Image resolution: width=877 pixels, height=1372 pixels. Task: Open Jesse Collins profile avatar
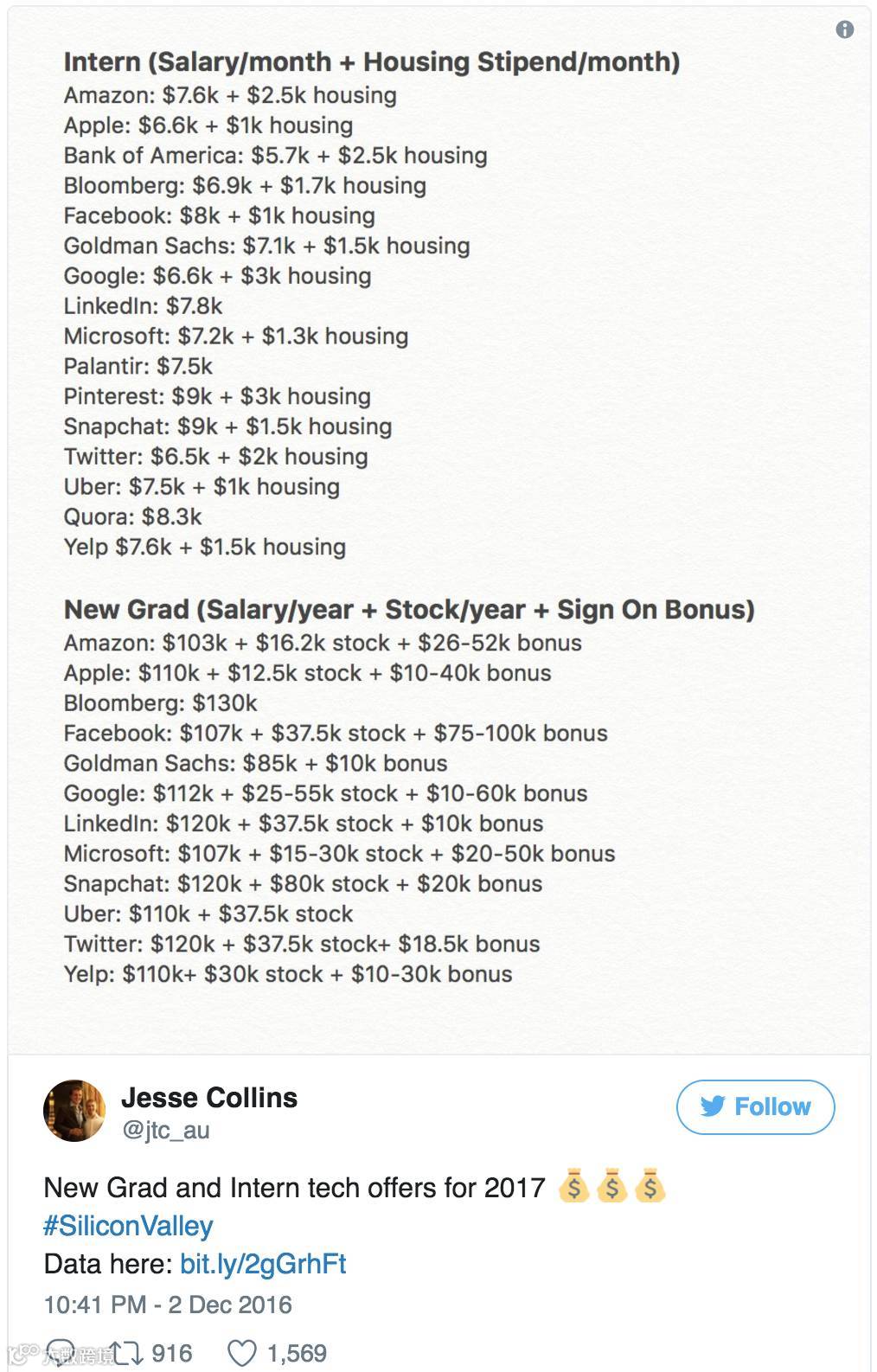pyautogui.click(x=74, y=1111)
